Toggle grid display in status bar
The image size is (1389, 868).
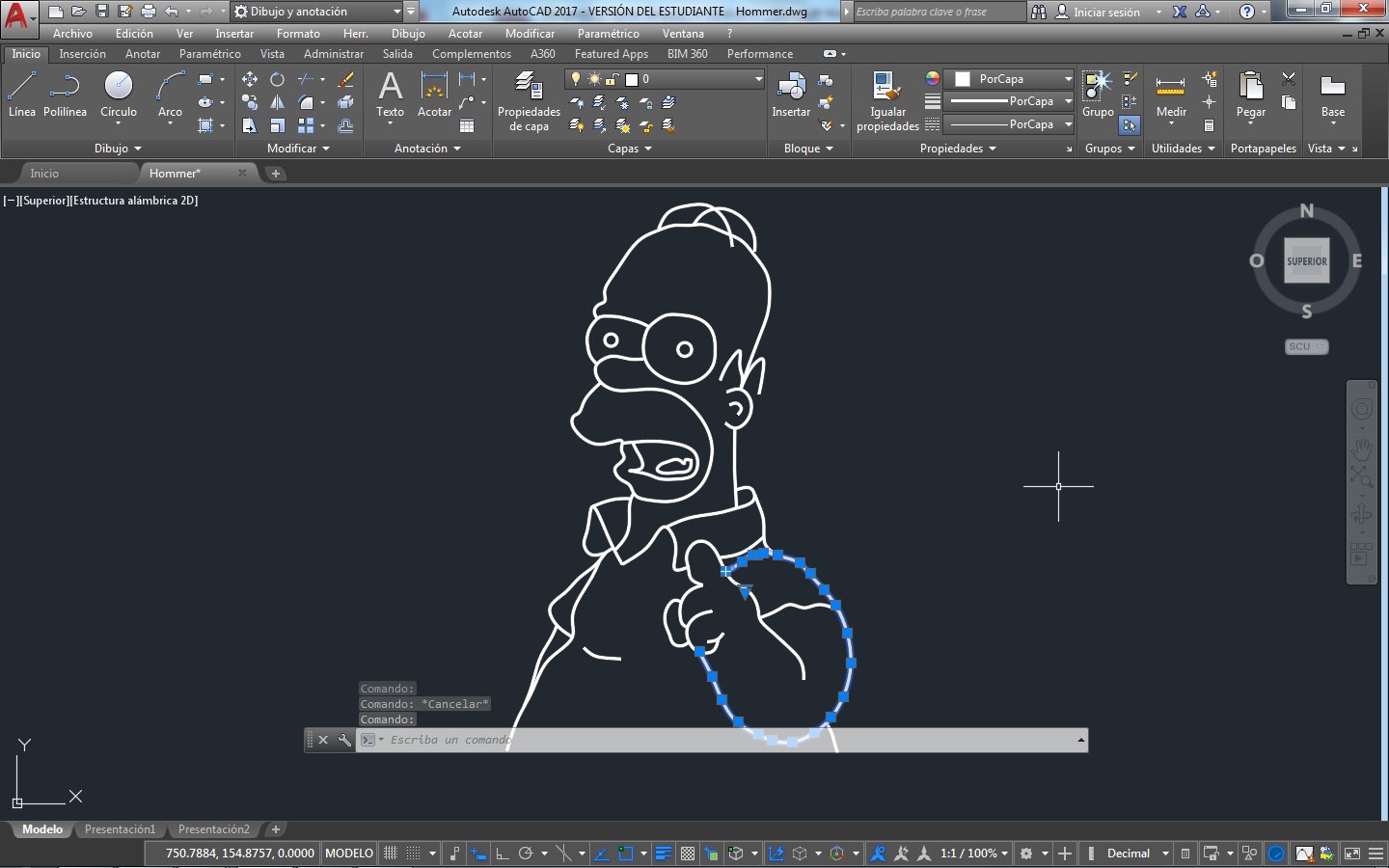391,854
